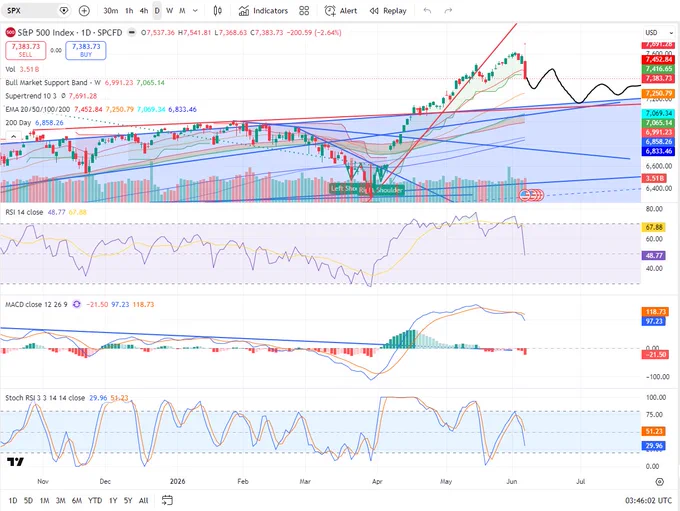Switch to the 4h timeframe
This screenshot has width=680, height=511.
144,10
